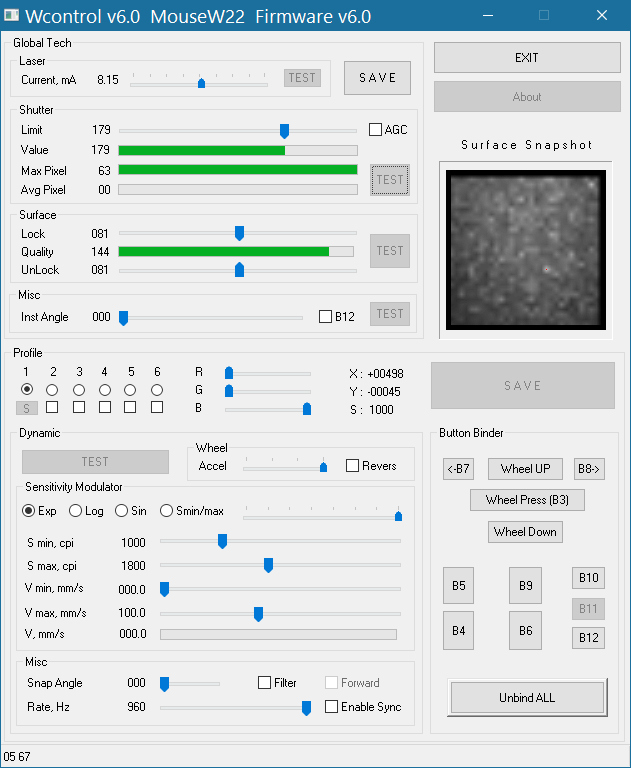Click the G color slider handle
Image resolution: width=631 pixels, height=768 pixels.
coord(229,391)
